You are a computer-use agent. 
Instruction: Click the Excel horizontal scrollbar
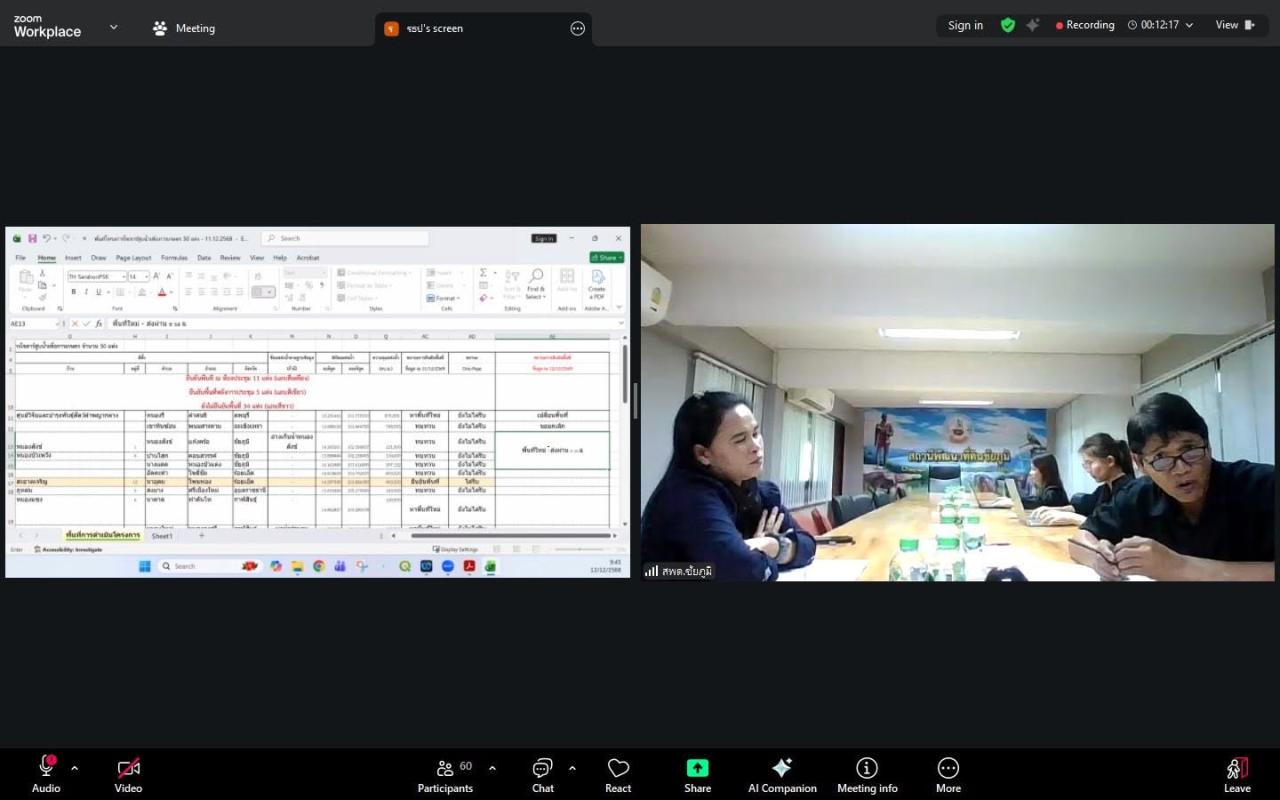510,536
